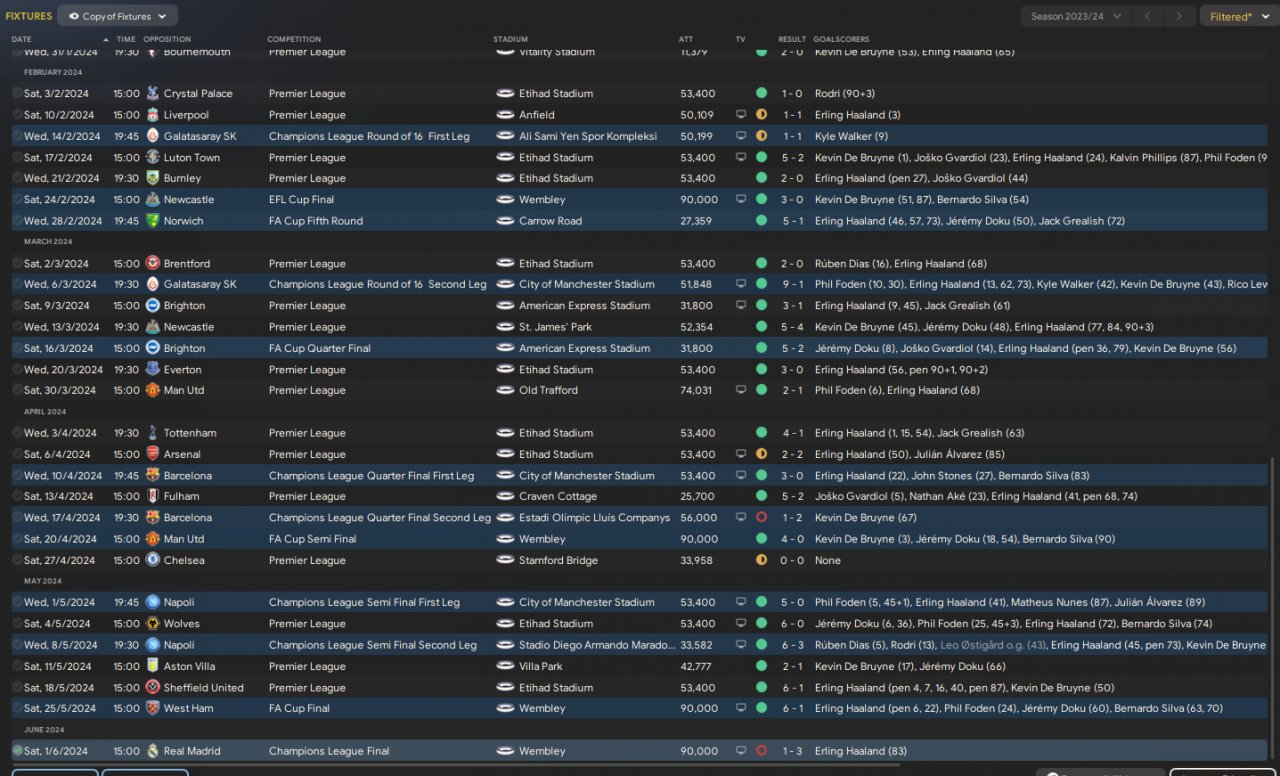Click stadium icon beside Anfield
This screenshot has height=776, width=1280.
coord(505,115)
